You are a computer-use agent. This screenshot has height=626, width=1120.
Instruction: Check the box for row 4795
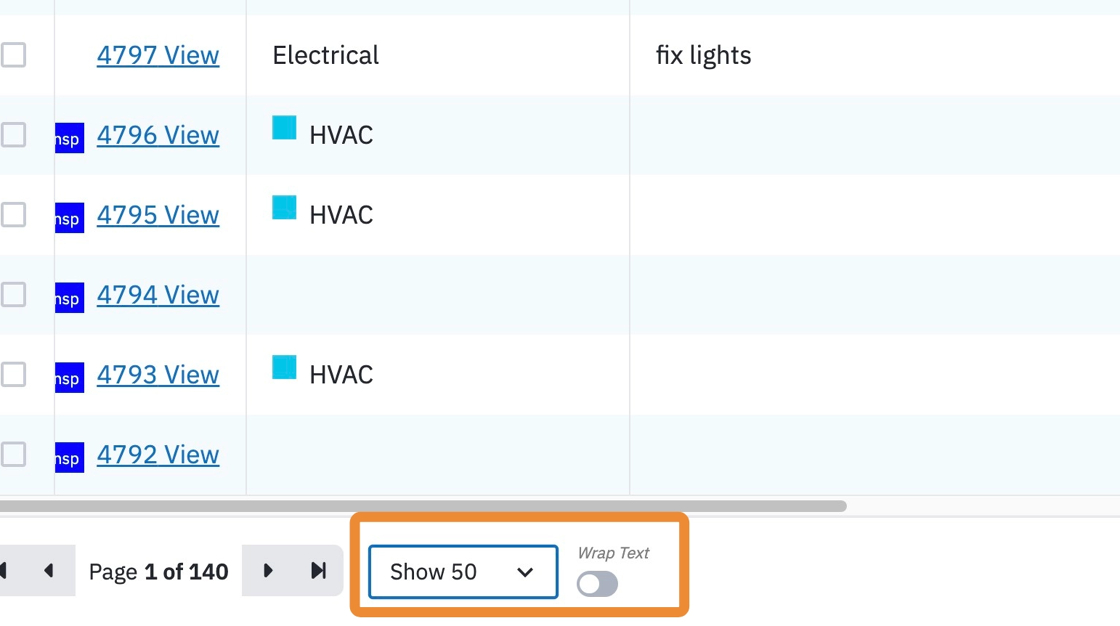pos(14,214)
